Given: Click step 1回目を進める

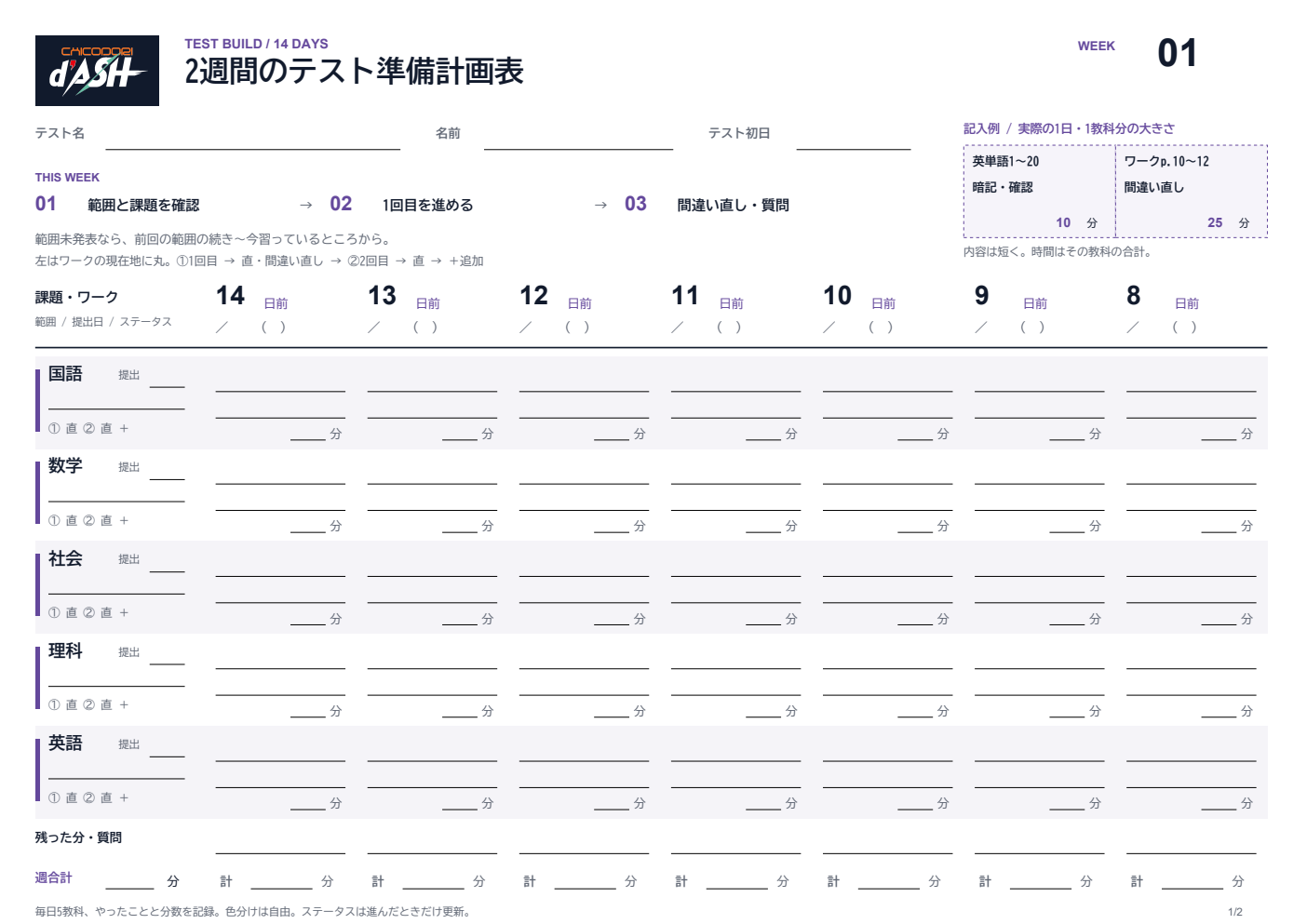Looking at the screenshot, I should pyautogui.click(x=427, y=205).
